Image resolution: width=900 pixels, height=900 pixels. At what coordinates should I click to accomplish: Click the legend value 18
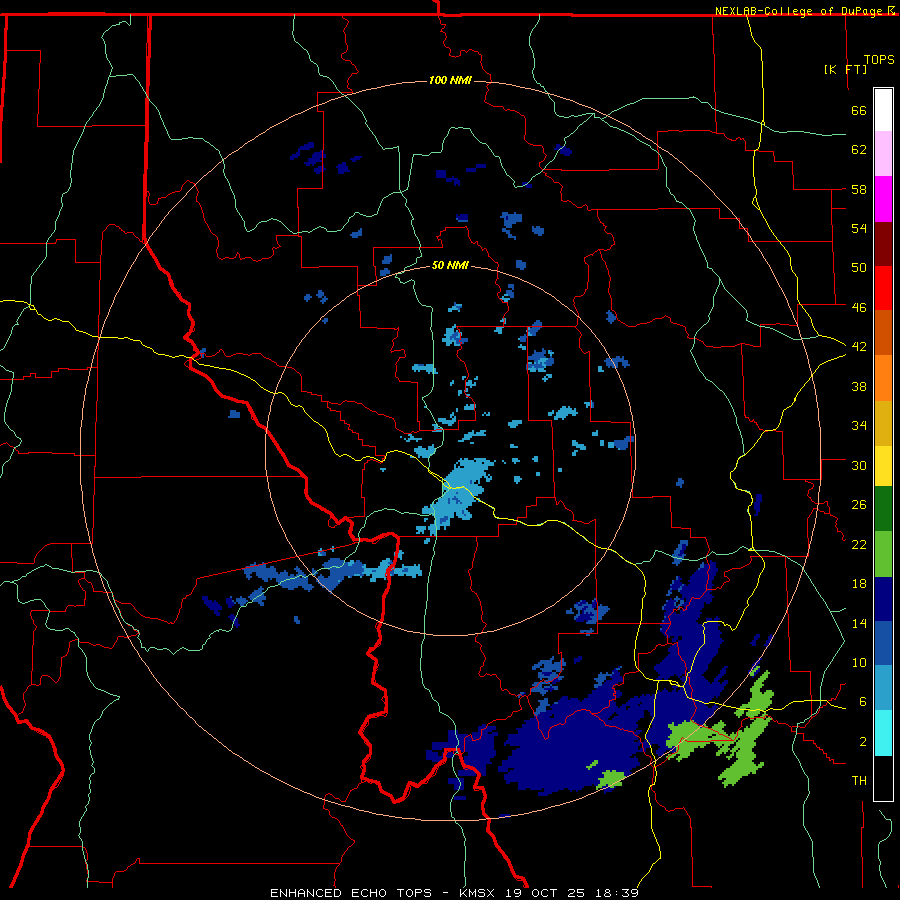click(859, 584)
